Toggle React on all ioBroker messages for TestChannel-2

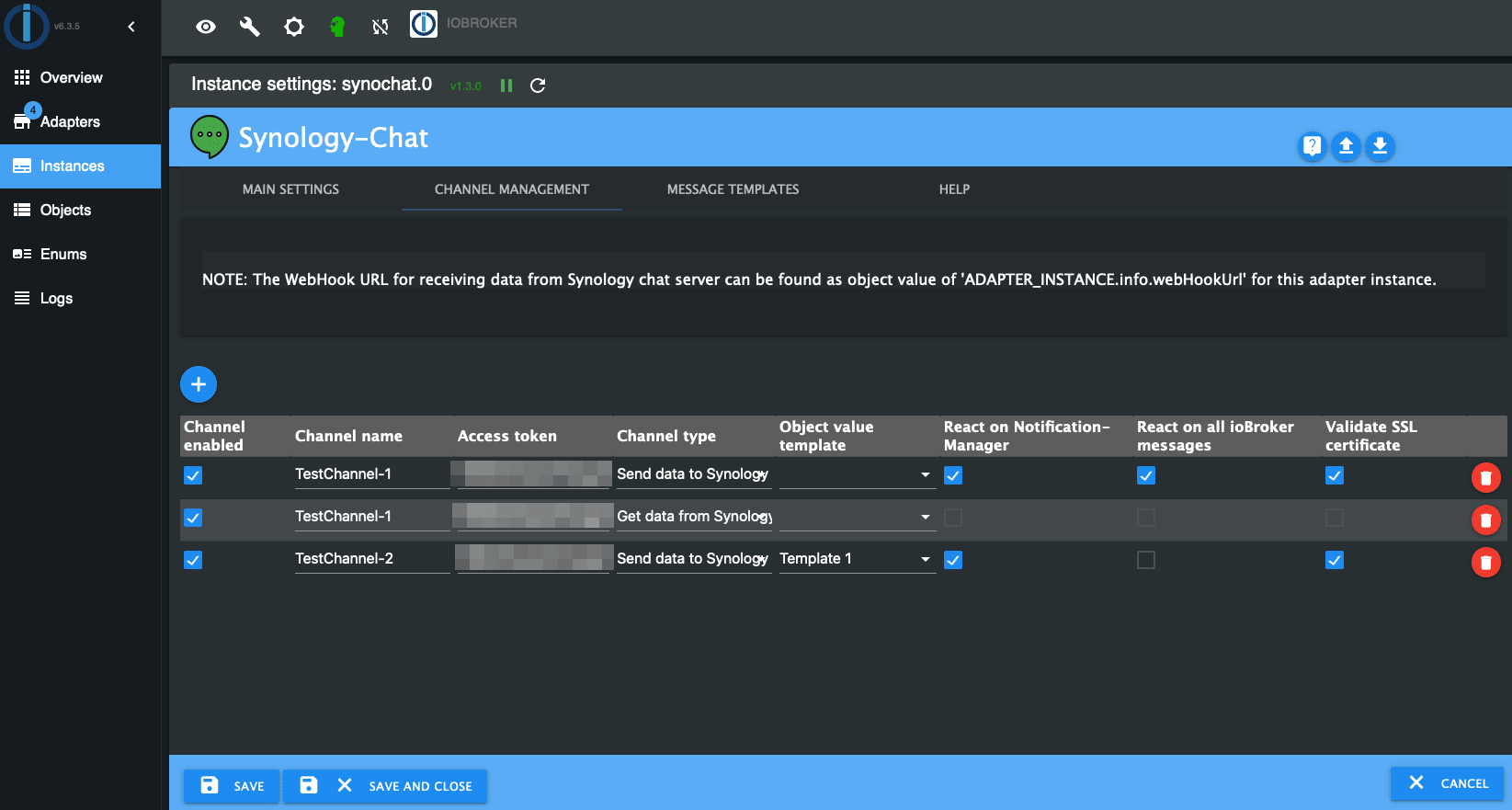[1146, 560]
